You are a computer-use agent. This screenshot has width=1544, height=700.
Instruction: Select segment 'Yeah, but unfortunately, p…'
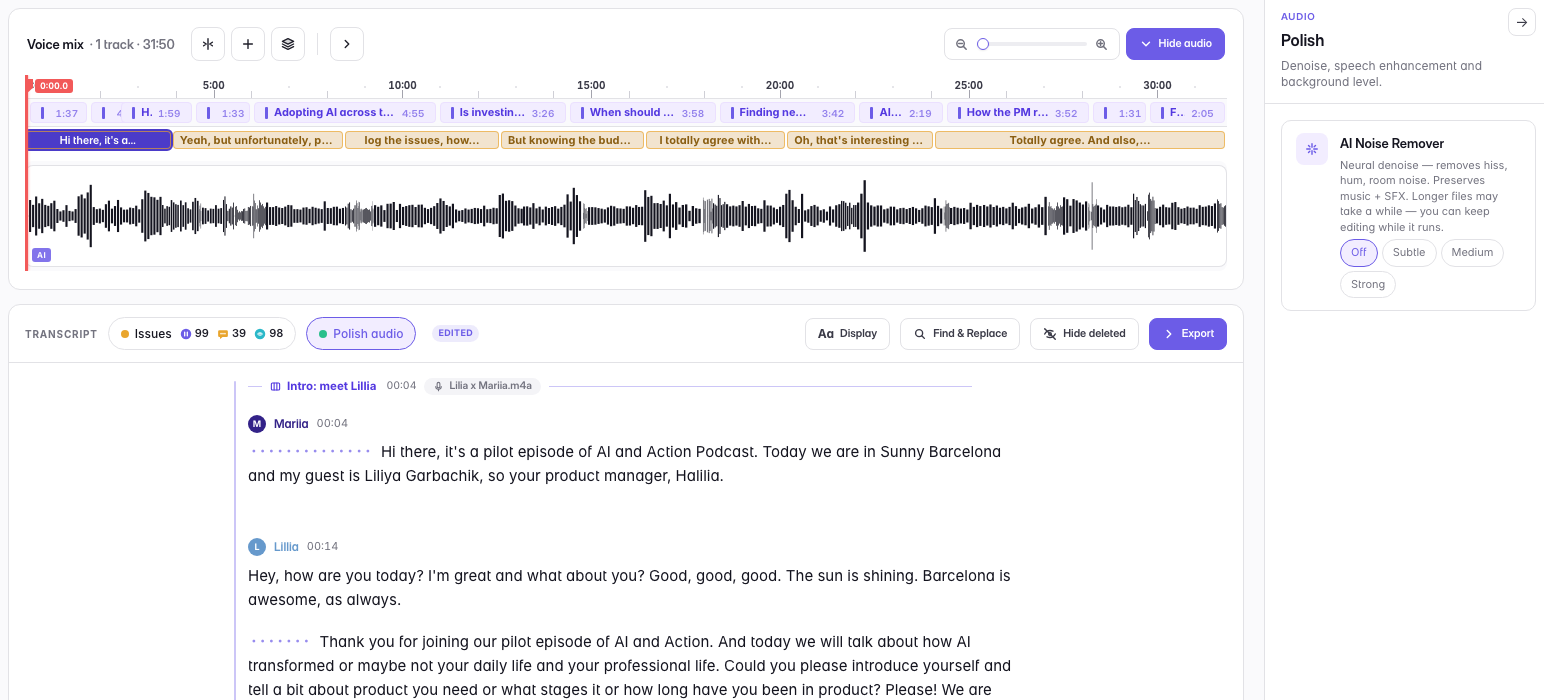[258, 140]
